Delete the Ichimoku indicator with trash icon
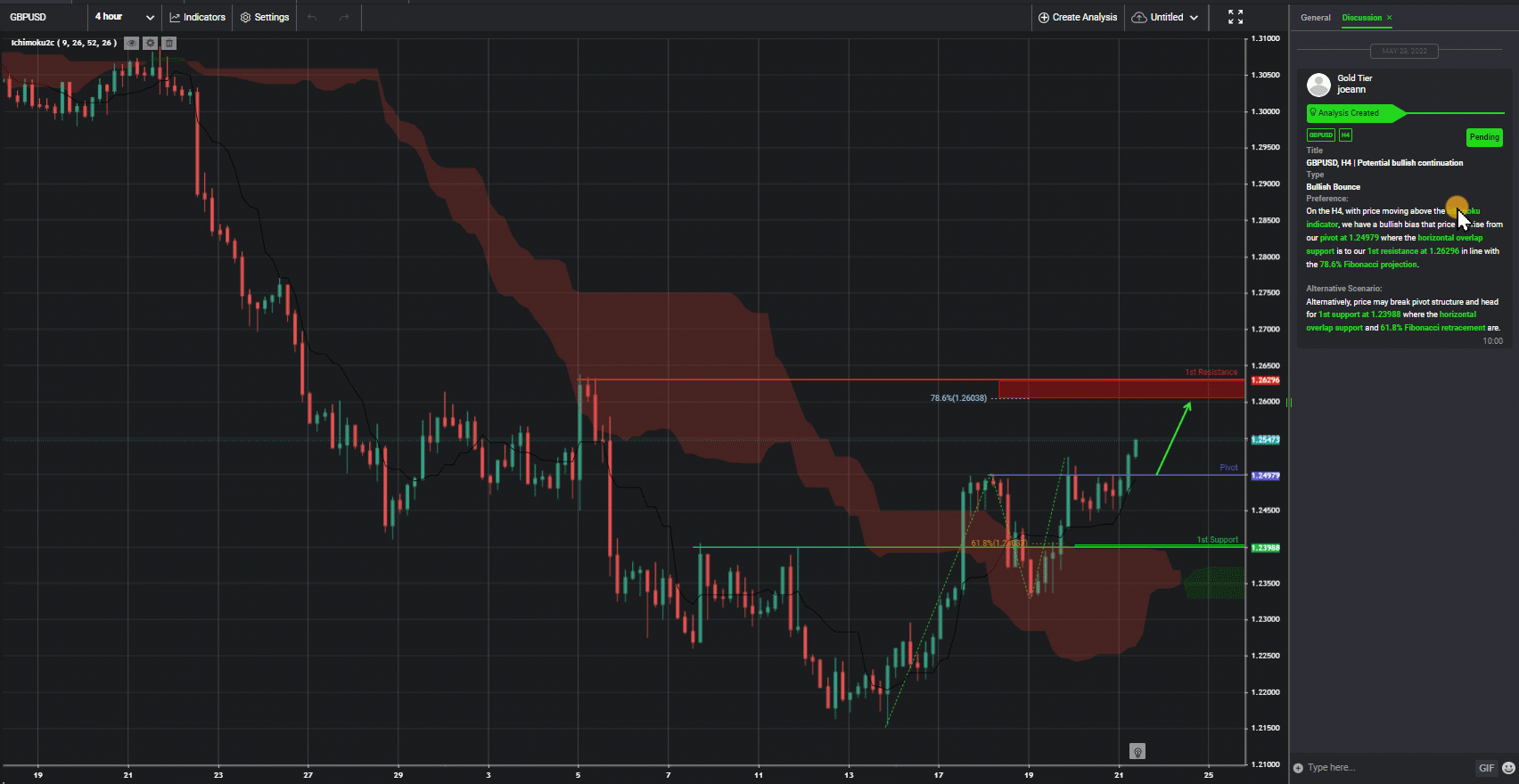 pyautogui.click(x=169, y=43)
